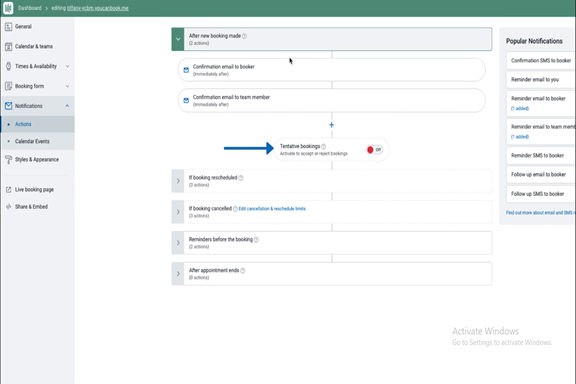Click Find out more about email and SMS link
The height and width of the screenshot is (384, 576).
pyautogui.click(x=540, y=213)
